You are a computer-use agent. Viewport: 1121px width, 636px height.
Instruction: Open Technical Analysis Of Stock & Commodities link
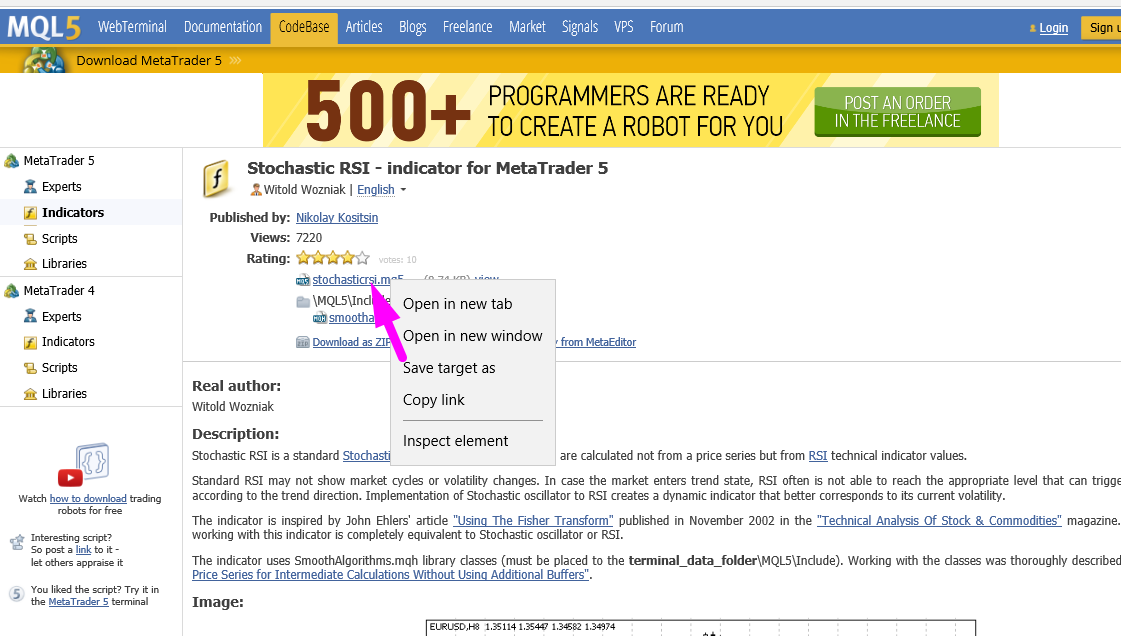click(939, 521)
